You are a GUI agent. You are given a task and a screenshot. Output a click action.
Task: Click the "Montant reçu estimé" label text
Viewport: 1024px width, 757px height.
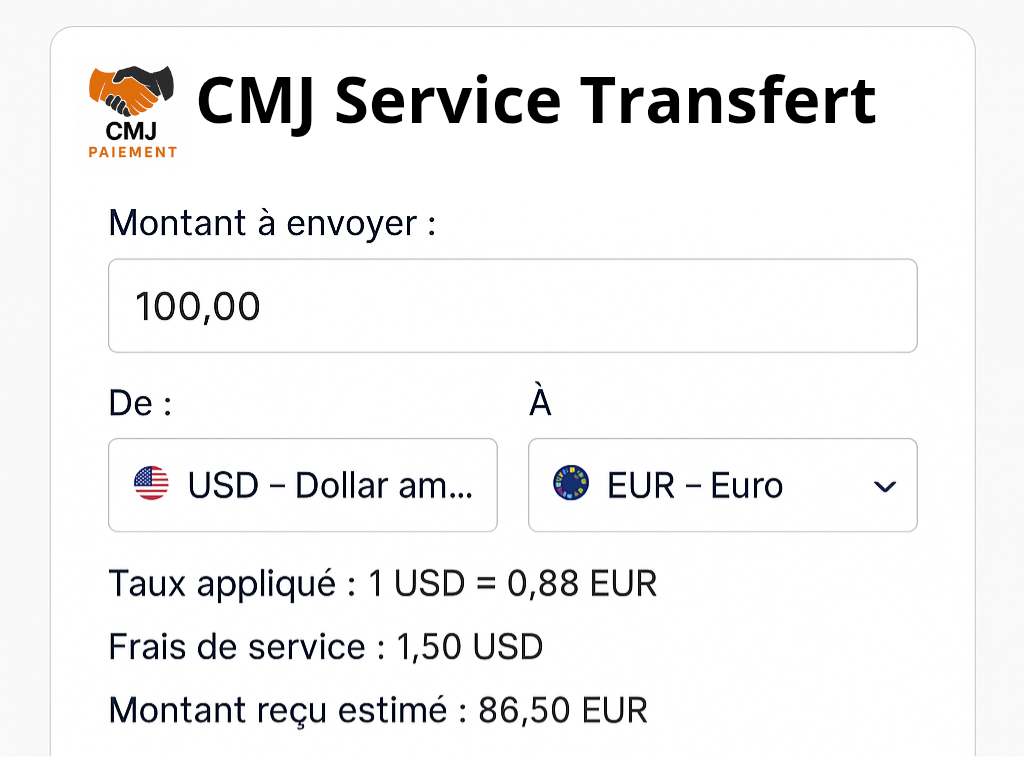tap(277, 710)
